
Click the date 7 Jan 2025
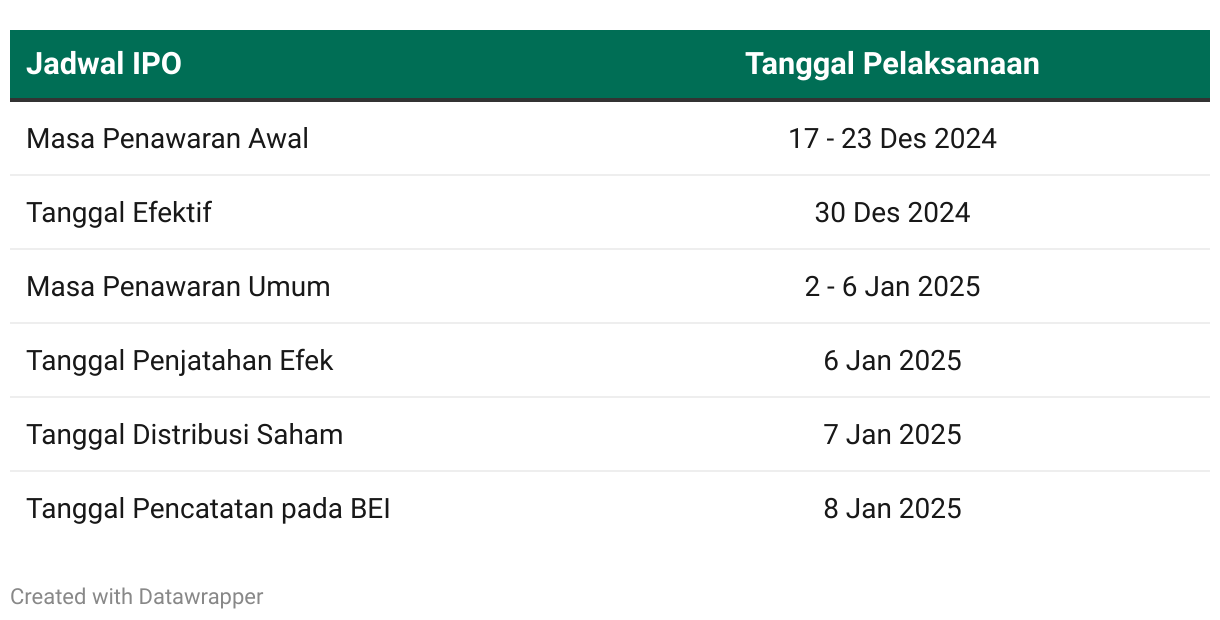coord(892,434)
